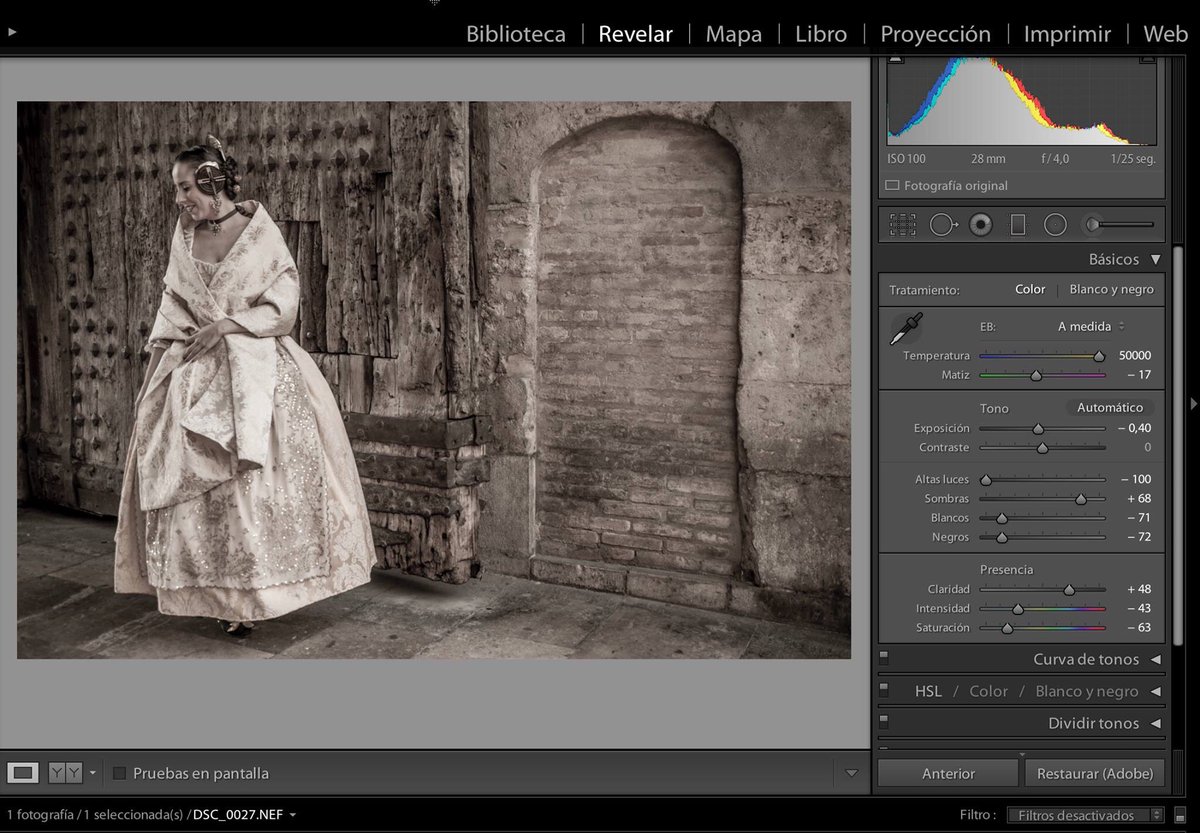The height and width of the screenshot is (833, 1200).
Task: Select the white balance eyedropper
Action: point(908,330)
